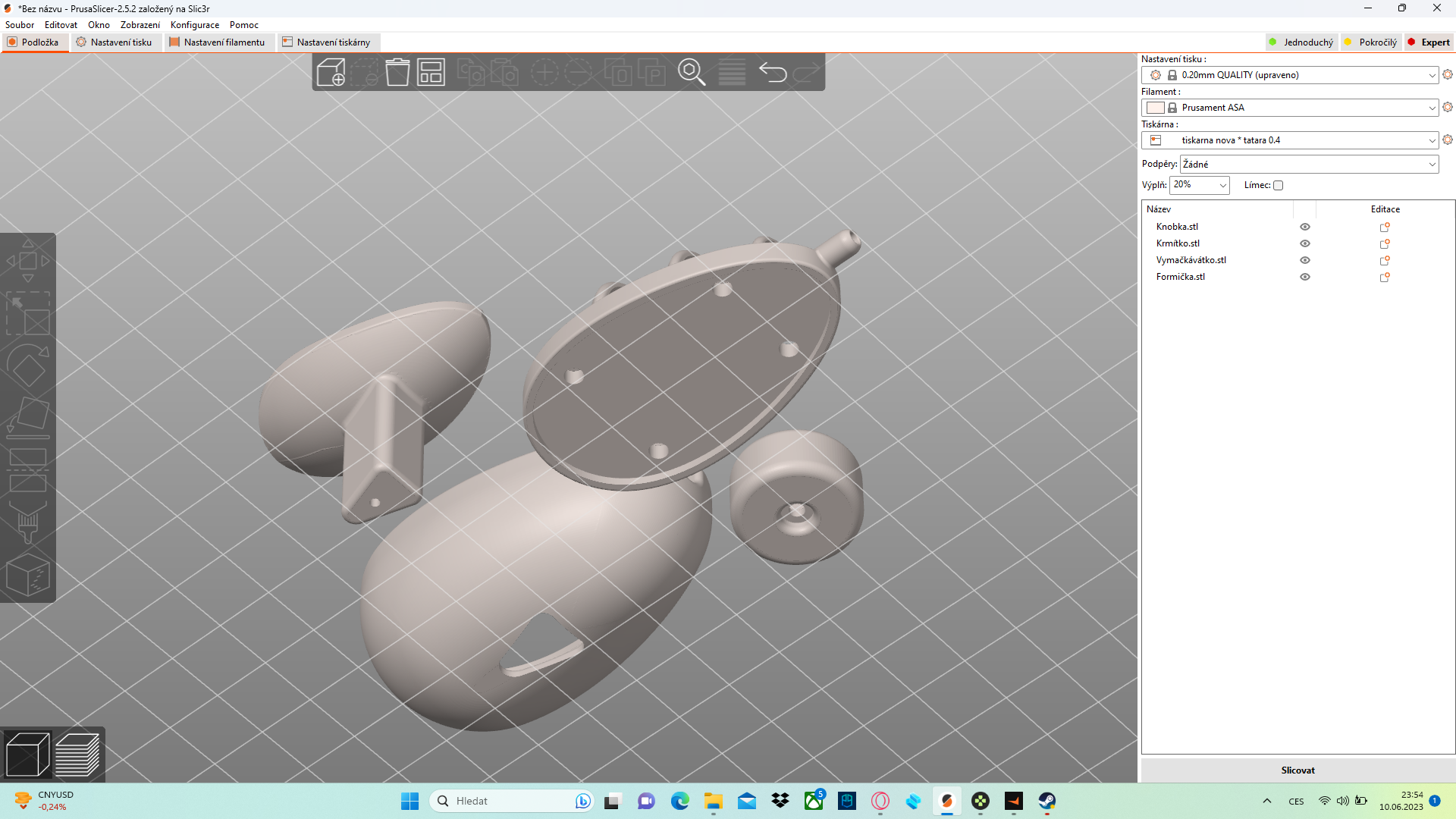
Task: Click the Delete all trash icon
Action: tap(397, 73)
